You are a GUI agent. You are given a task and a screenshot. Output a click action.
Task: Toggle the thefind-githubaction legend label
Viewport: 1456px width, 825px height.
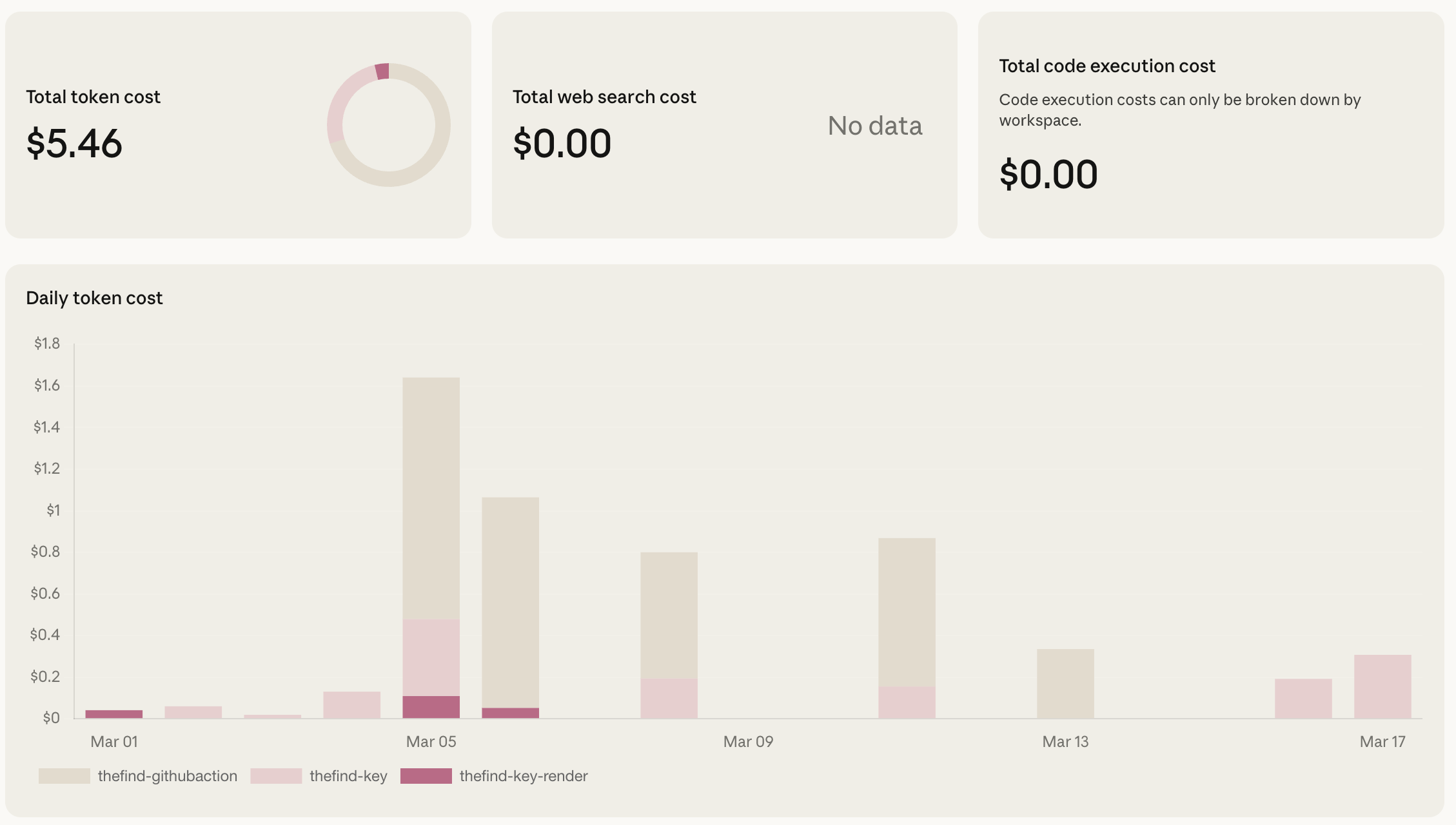pyautogui.click(x=167, y=776)
